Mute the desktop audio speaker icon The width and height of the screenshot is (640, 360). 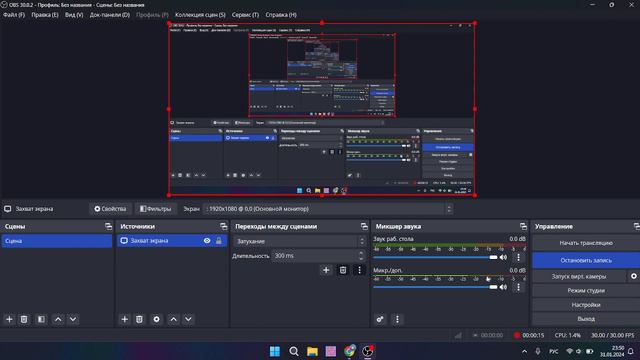pos(504,257)
